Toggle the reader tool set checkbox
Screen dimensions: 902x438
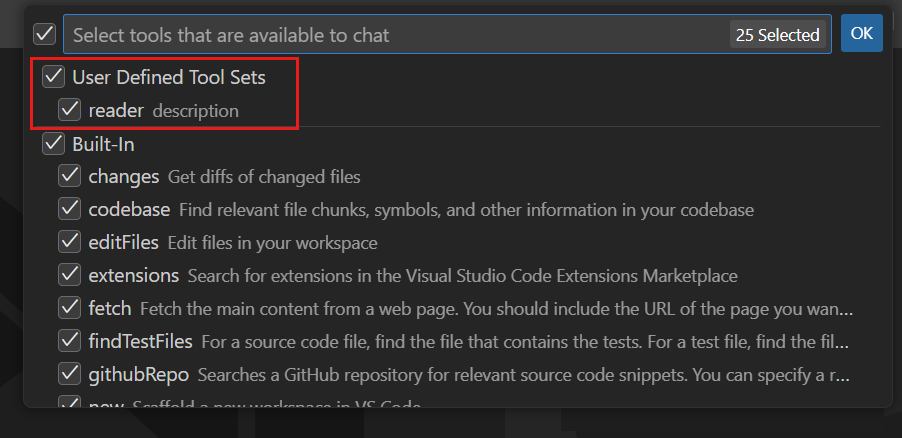point(69,110)
